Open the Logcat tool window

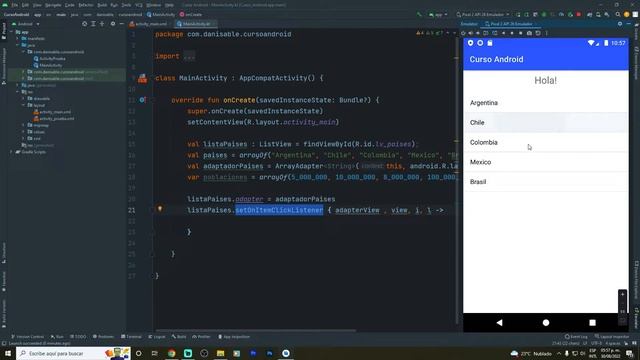157,337
